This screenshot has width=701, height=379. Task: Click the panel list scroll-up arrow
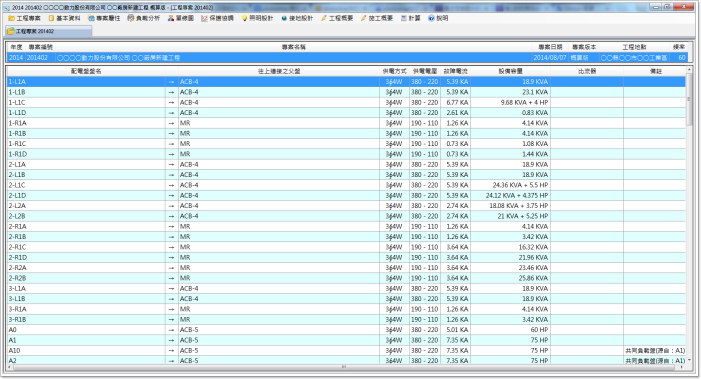(x=689, y=70)
